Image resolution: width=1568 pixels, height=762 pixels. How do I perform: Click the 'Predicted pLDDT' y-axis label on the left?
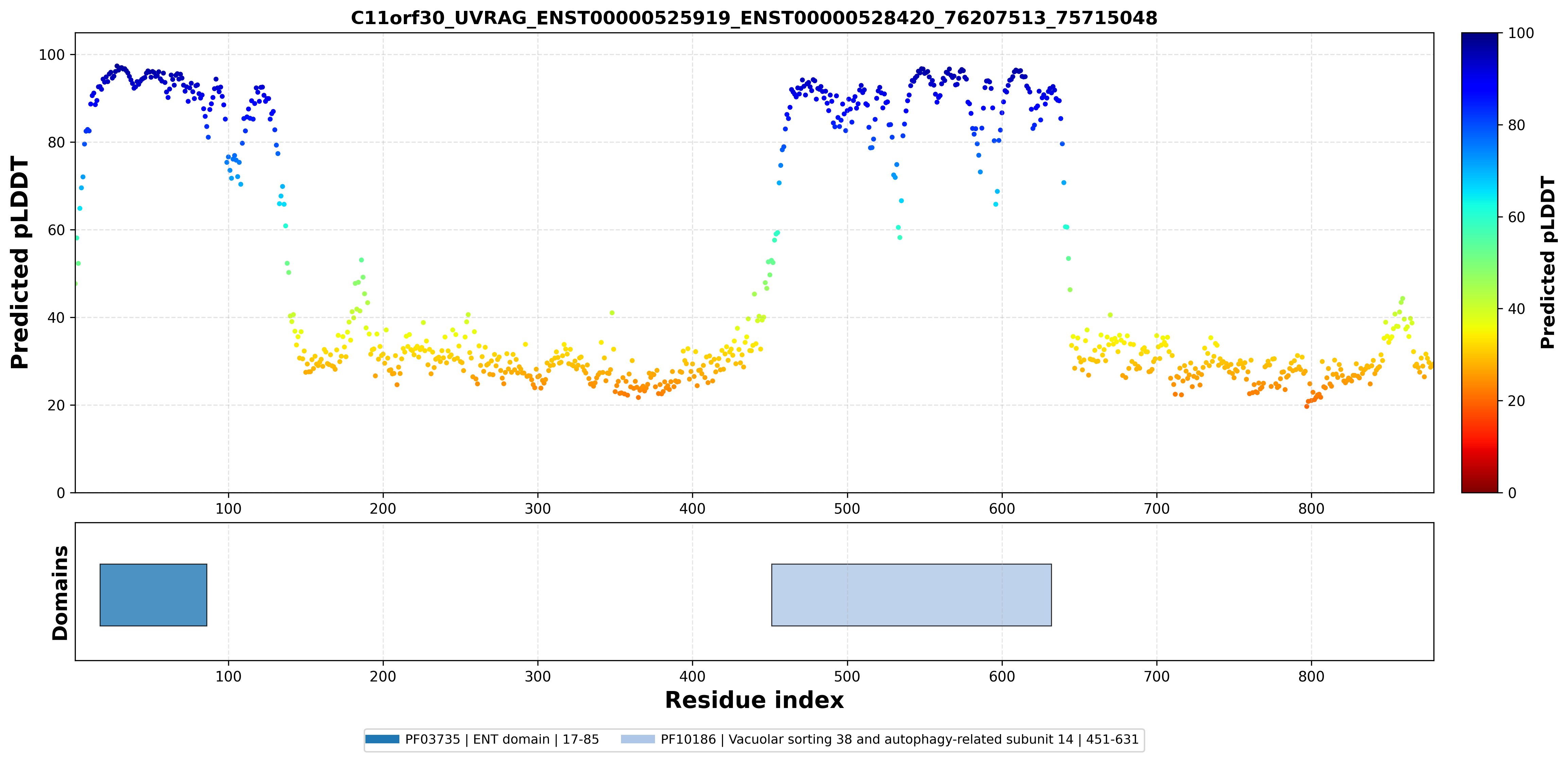pos(19,262)
